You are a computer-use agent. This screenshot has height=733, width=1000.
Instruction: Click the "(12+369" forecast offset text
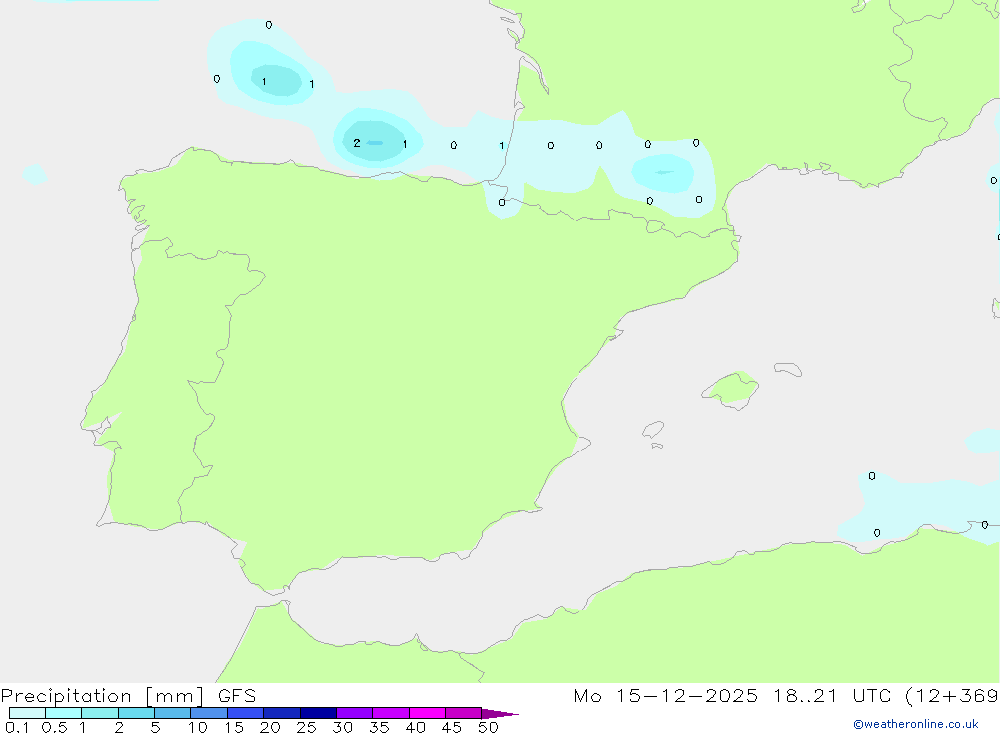coord(952,695)
